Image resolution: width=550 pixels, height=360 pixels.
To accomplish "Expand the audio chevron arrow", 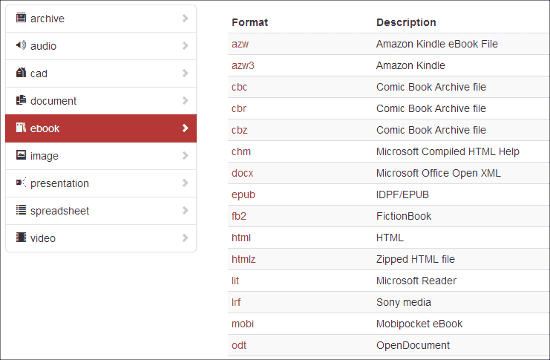I will [x=185, y=46].
